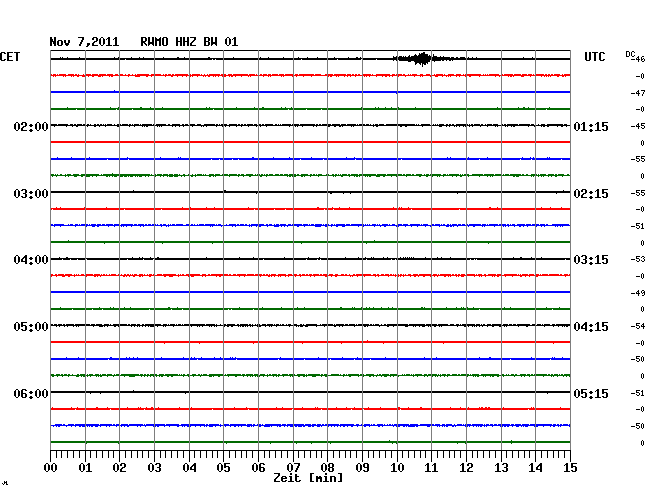Click the "08" minute axis label
The height and width of the screenshot is (494, 650).
click(x=327, y=467)
